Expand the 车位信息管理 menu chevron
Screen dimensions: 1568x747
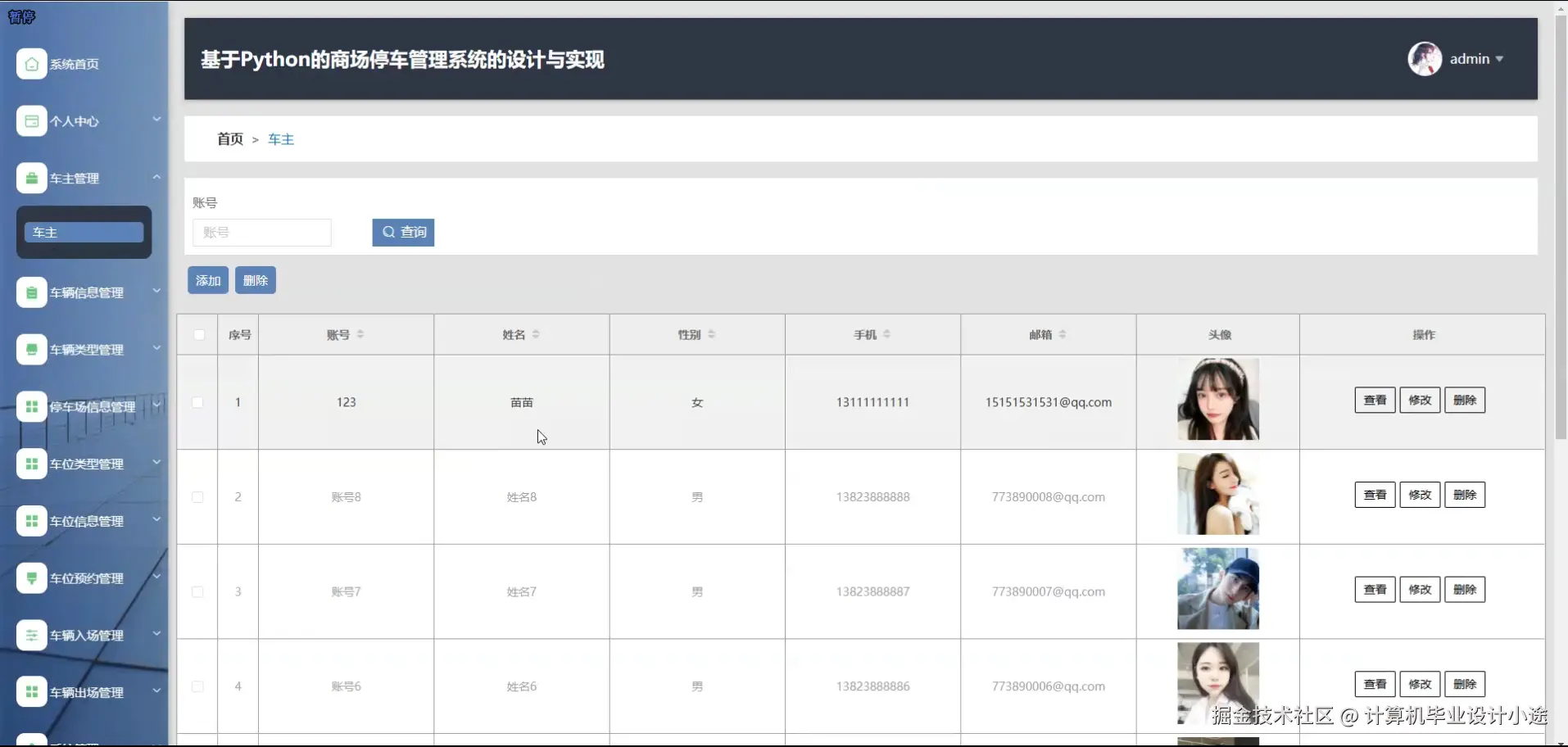tap(156, 519)
